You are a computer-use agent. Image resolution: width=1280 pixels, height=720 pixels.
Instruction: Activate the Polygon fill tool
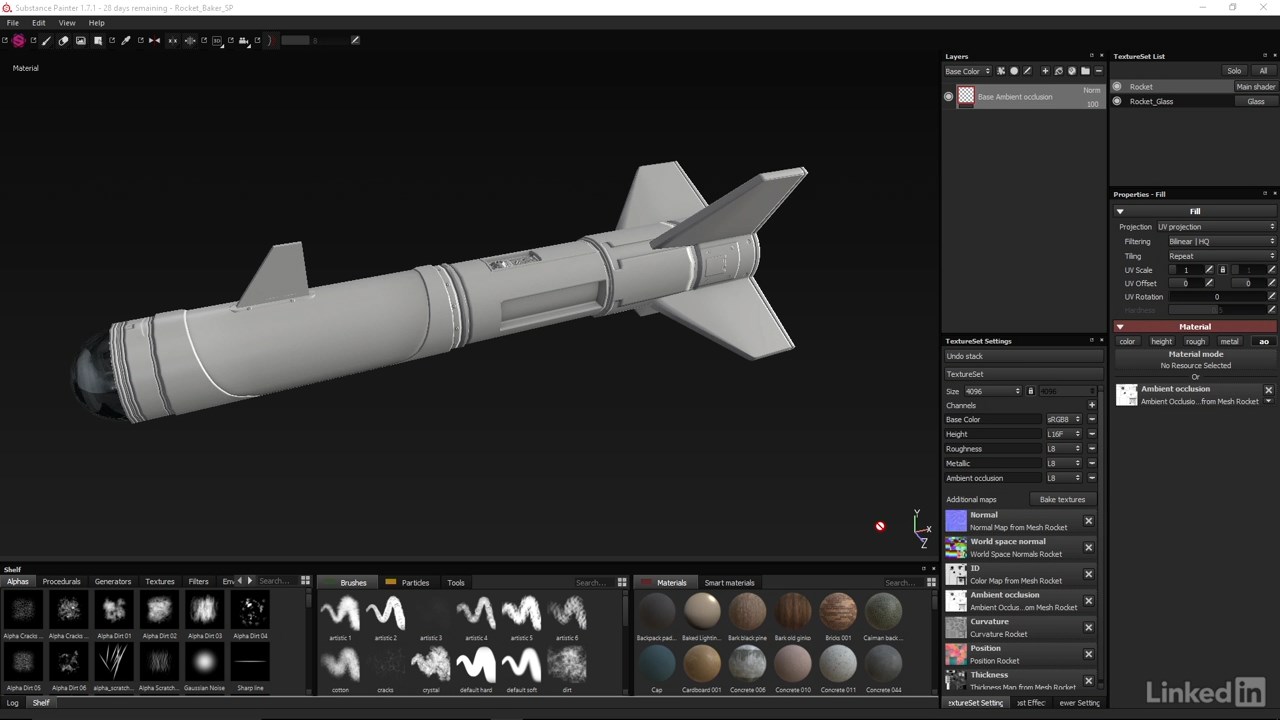[x=98, y=41]
